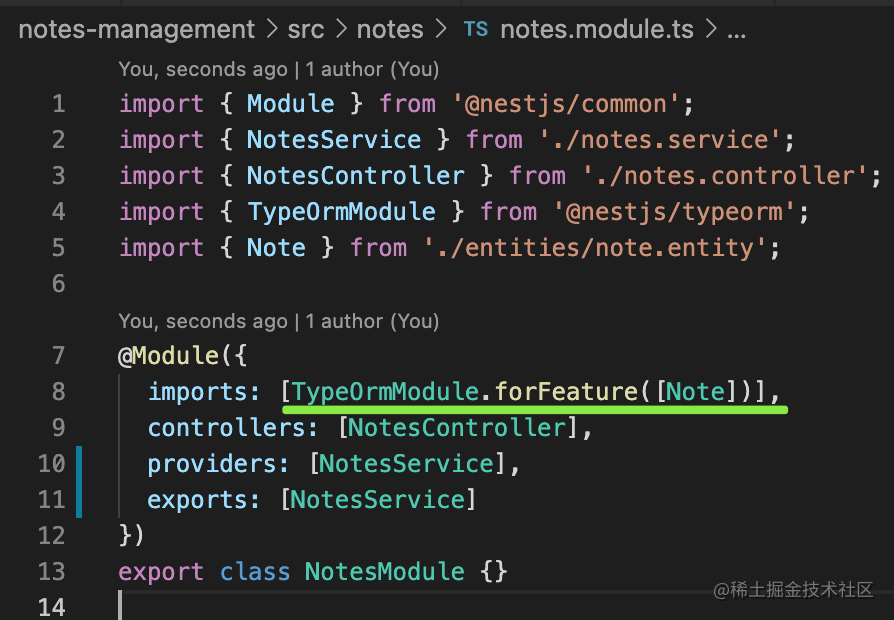Screen dimensions: 894x620
Task: Click line number 13 in the gutter
Action: (50, 572)
